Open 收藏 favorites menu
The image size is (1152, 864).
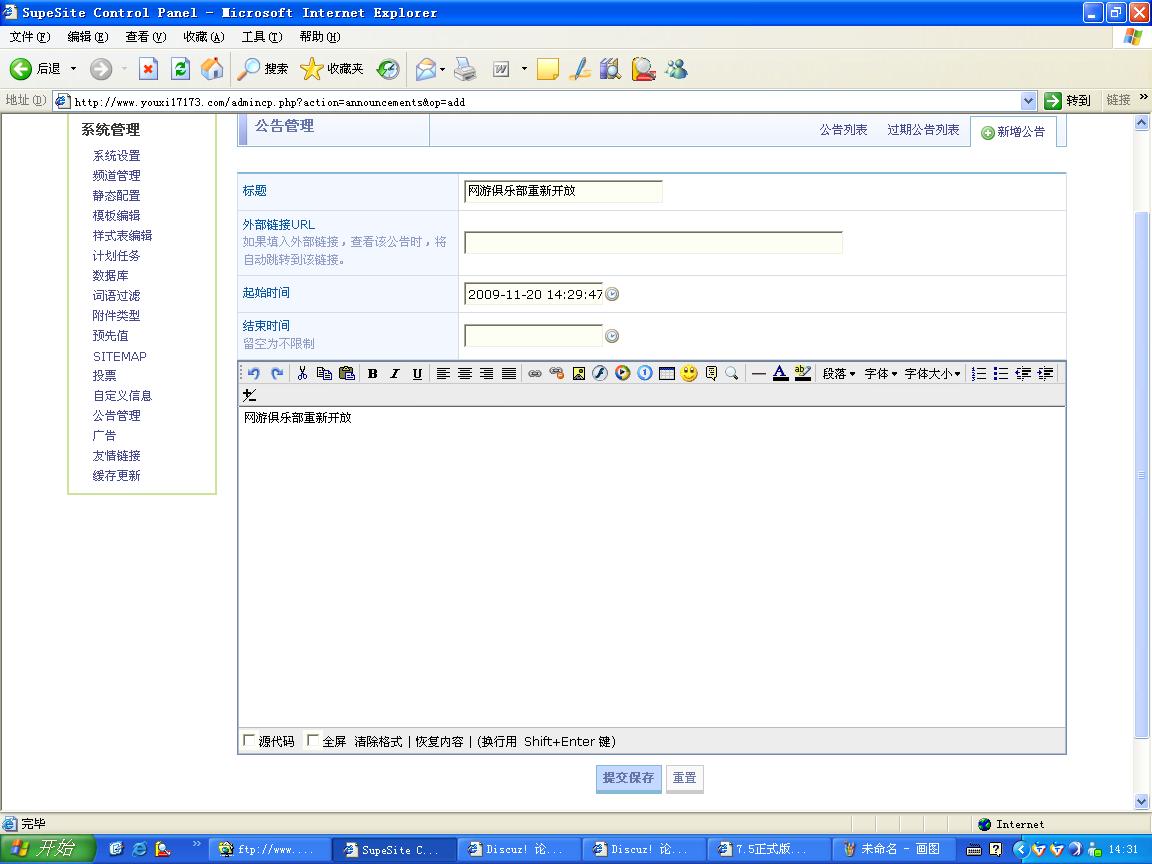(204, 37)
